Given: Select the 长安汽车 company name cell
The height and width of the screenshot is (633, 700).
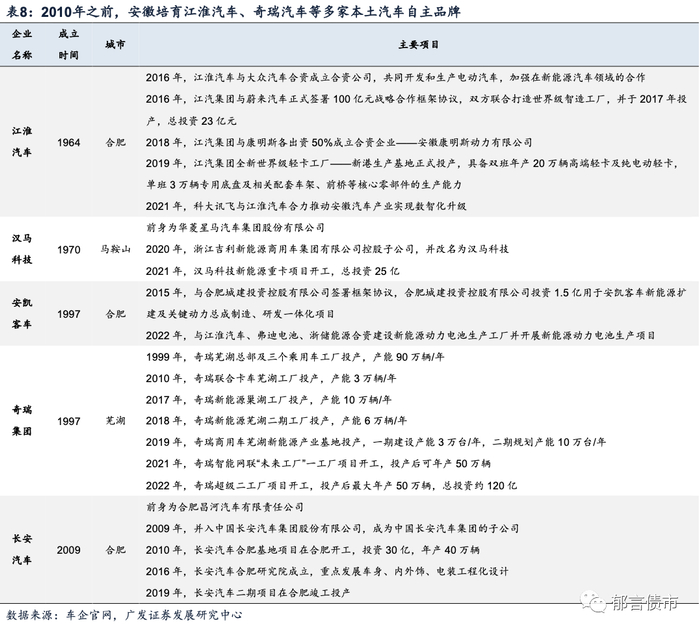Looking at the screenshot, I should (x=22, y=549).
